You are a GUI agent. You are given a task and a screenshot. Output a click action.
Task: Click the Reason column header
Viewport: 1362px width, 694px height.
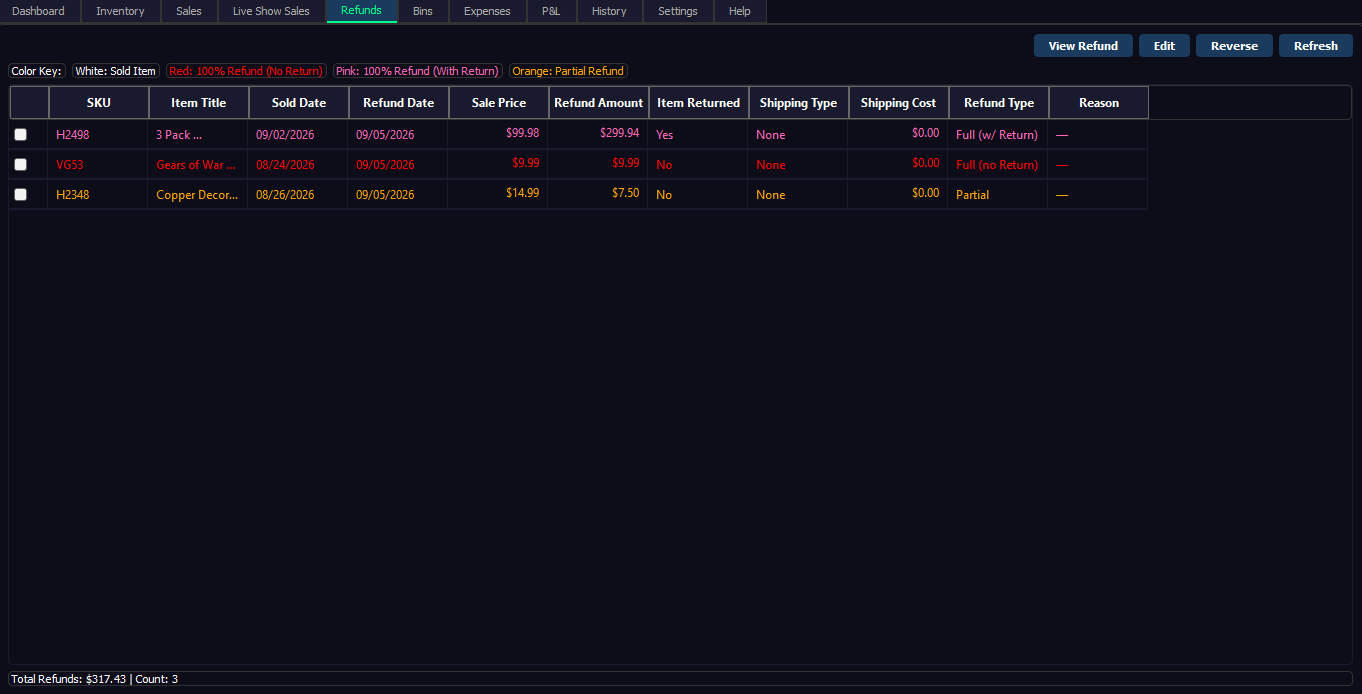(x=1099, y=103)
